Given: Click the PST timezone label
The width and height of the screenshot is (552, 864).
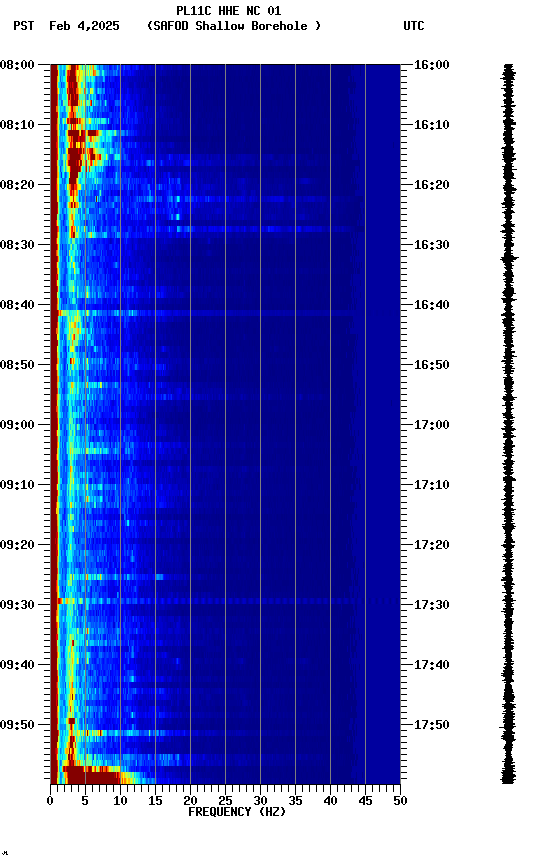Looking at the screenshot, I should point(24,26).
